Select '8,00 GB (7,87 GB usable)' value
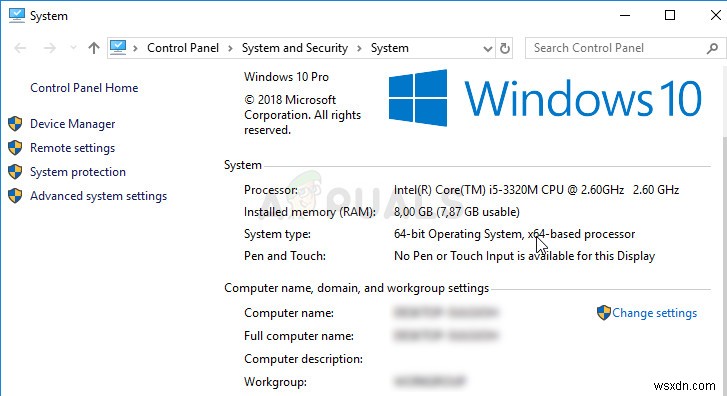 pyautogui.click(x=457, y=212)
